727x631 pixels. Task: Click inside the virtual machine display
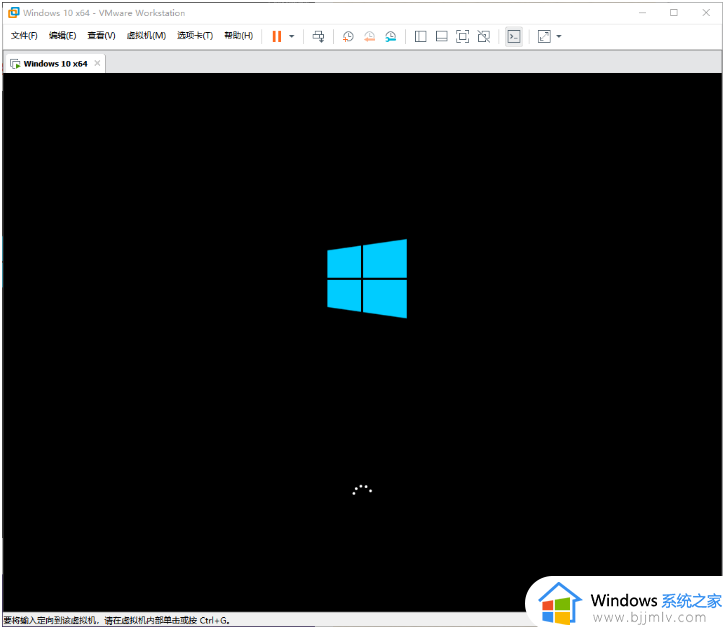tap(363, 342)
